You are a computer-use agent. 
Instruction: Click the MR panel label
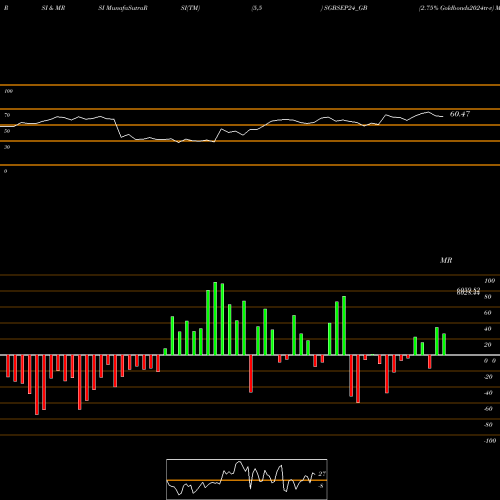[446, 260]
